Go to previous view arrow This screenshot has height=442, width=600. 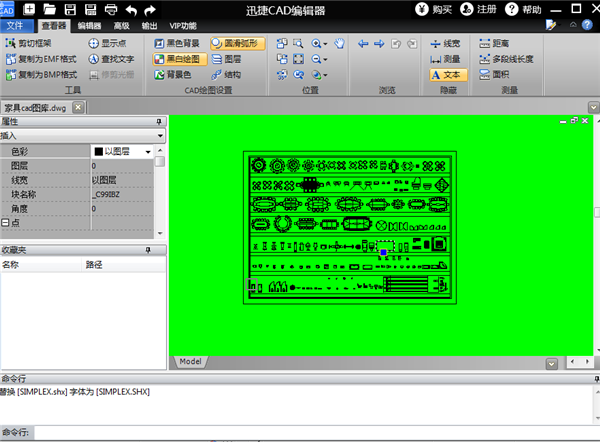coord(363,44)
